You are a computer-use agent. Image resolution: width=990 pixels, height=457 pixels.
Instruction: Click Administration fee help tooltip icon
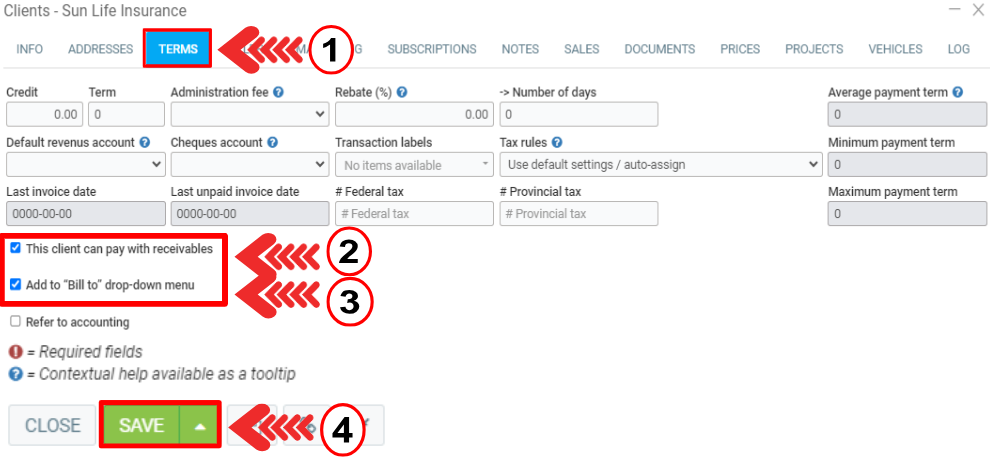click(279, 92)
